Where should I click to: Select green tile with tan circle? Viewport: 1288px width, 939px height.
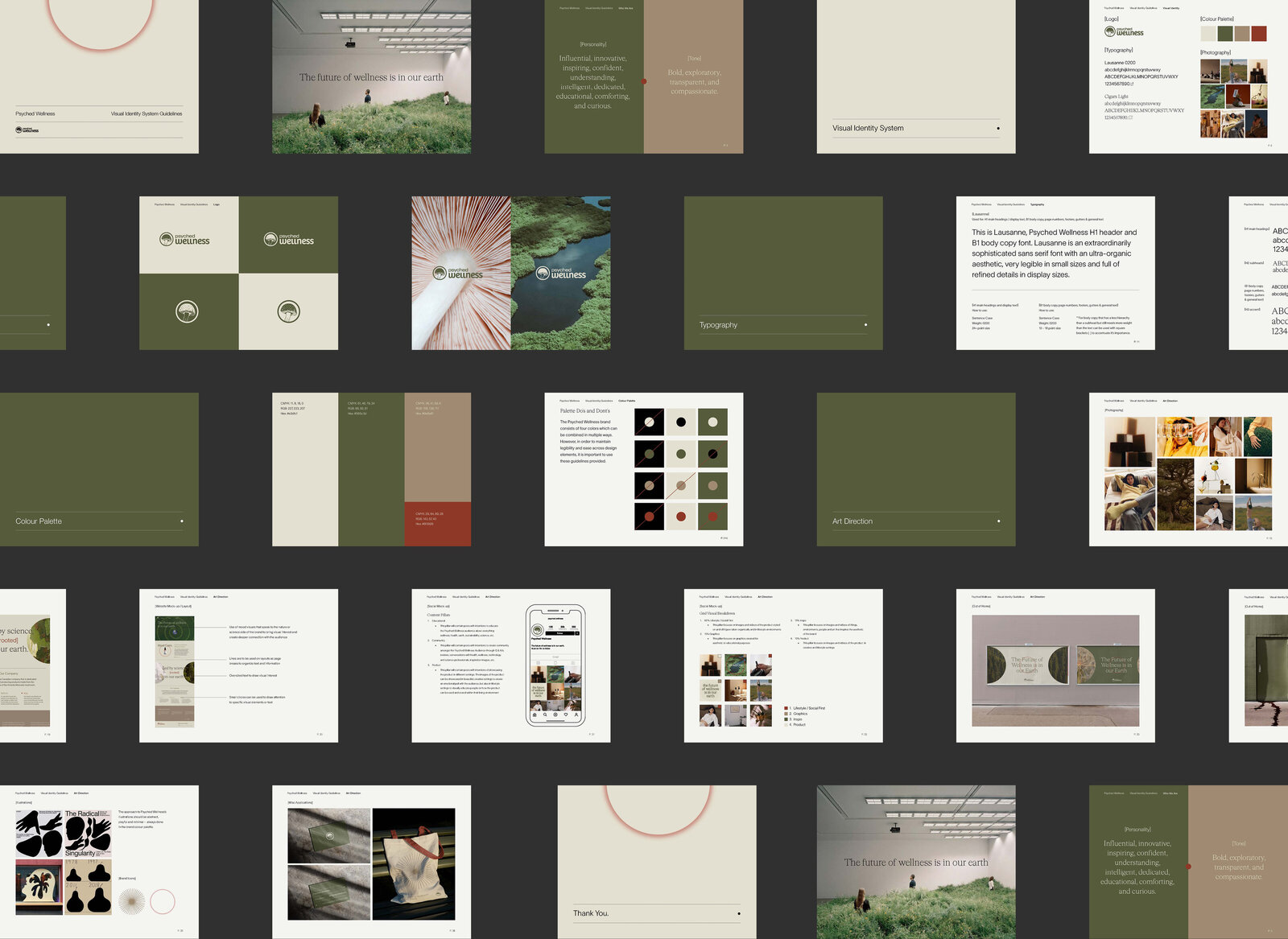pos(712,485)
